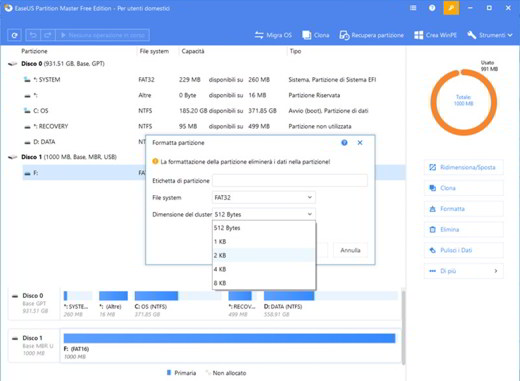Open the File system FAT32 dropdown
Screen dimensions: 520x381
[x=263, y=197]
